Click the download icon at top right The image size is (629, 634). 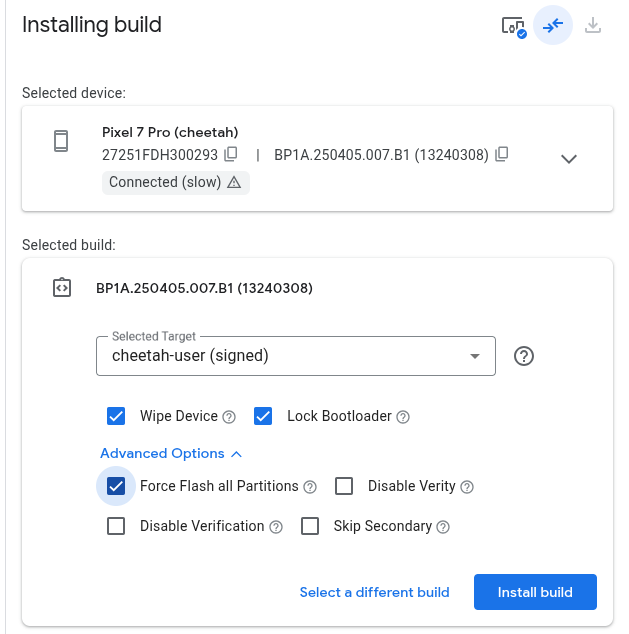click(593, 26)
